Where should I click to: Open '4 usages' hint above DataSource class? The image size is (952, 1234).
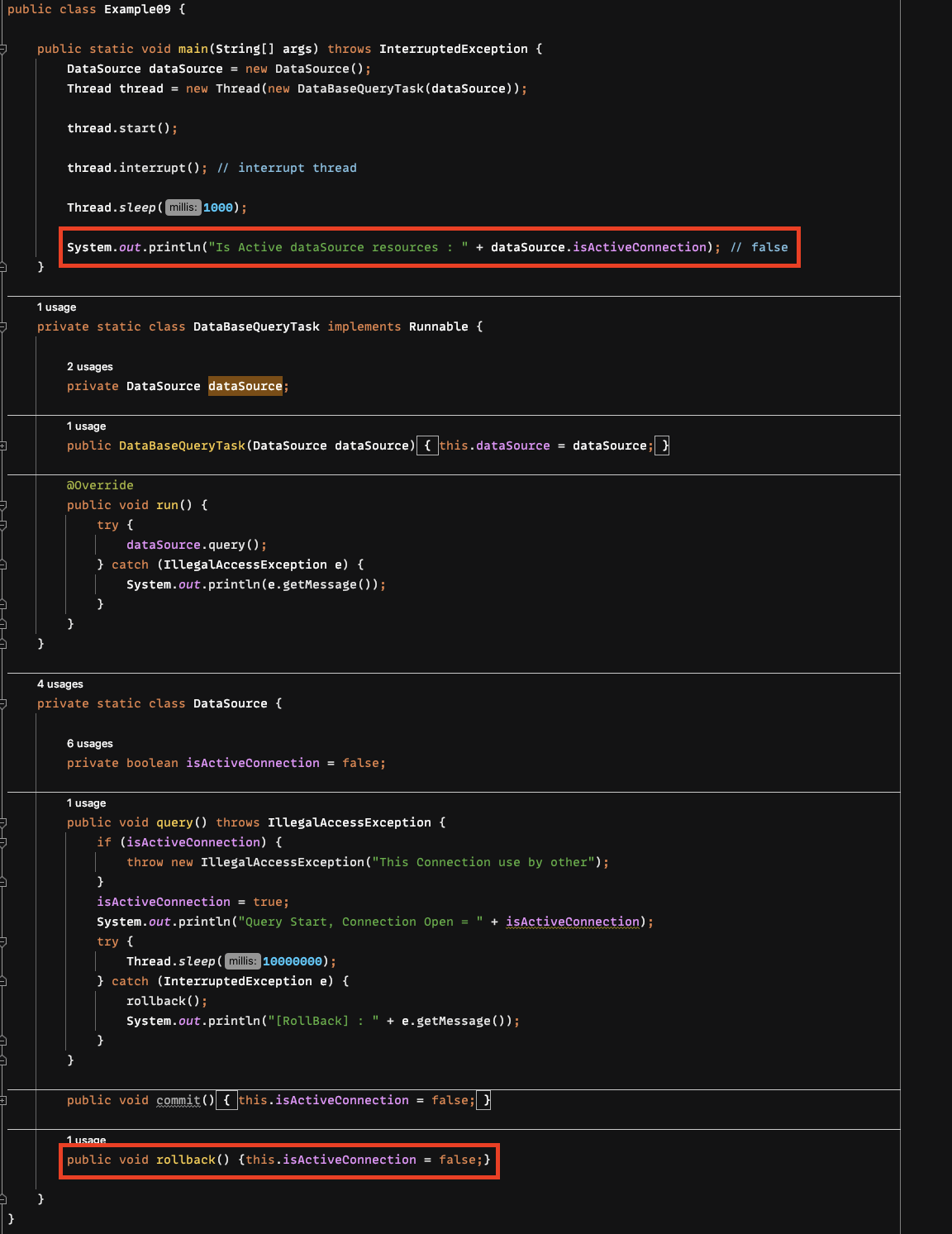click(60, 684)
